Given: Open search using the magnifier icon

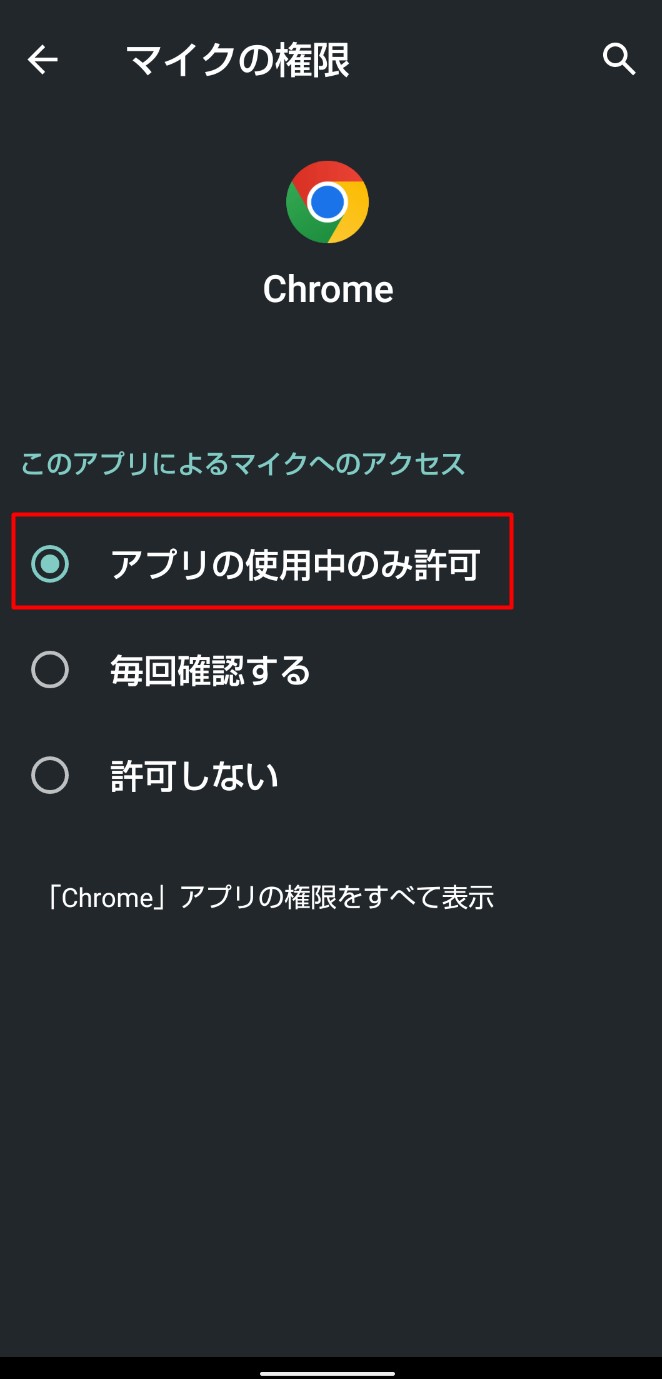Looking at the screenshot, I should [x=619, y=60].
